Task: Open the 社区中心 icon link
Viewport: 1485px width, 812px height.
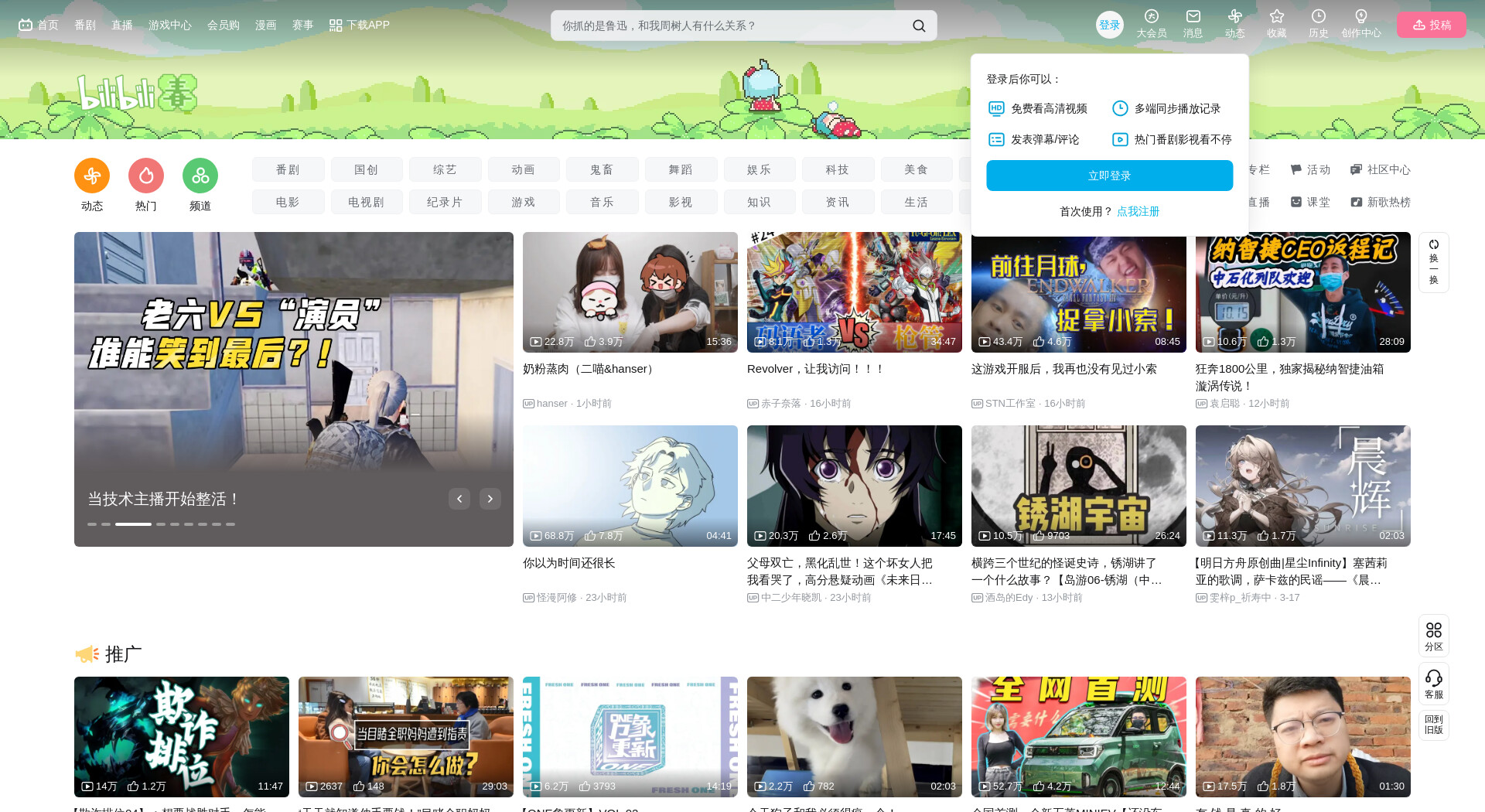Action: click(x=1381, y=169)
